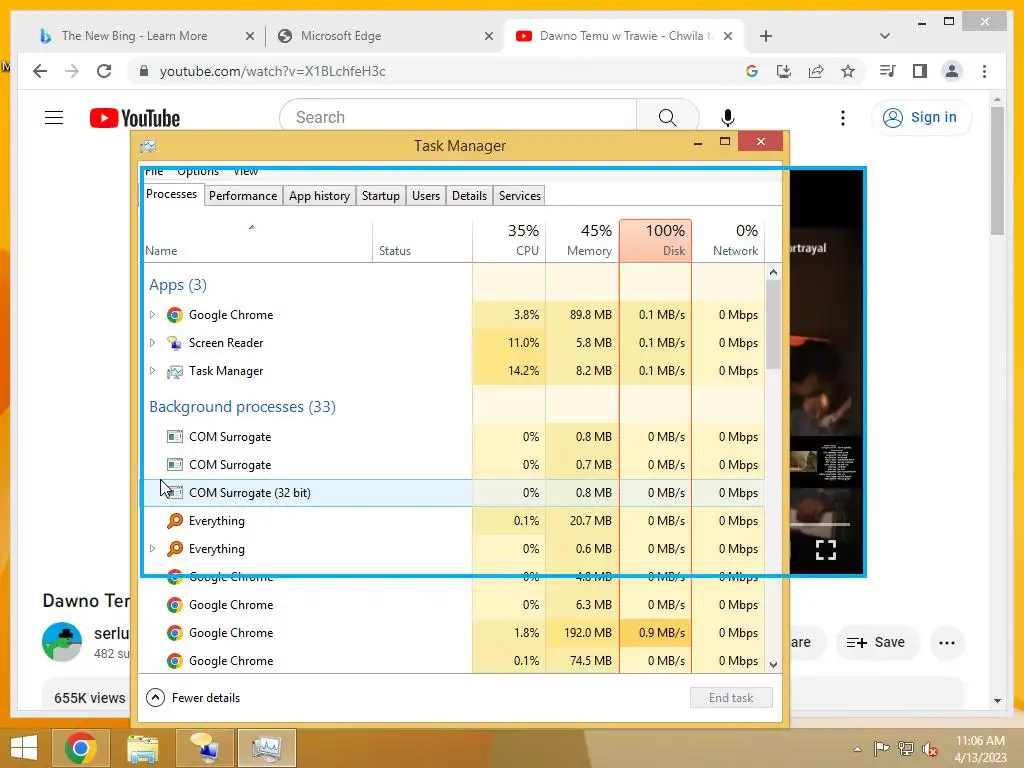This screenshot has width=1024, height=768.
Task: Go back with browser back arrow
Action: [40, 71]
